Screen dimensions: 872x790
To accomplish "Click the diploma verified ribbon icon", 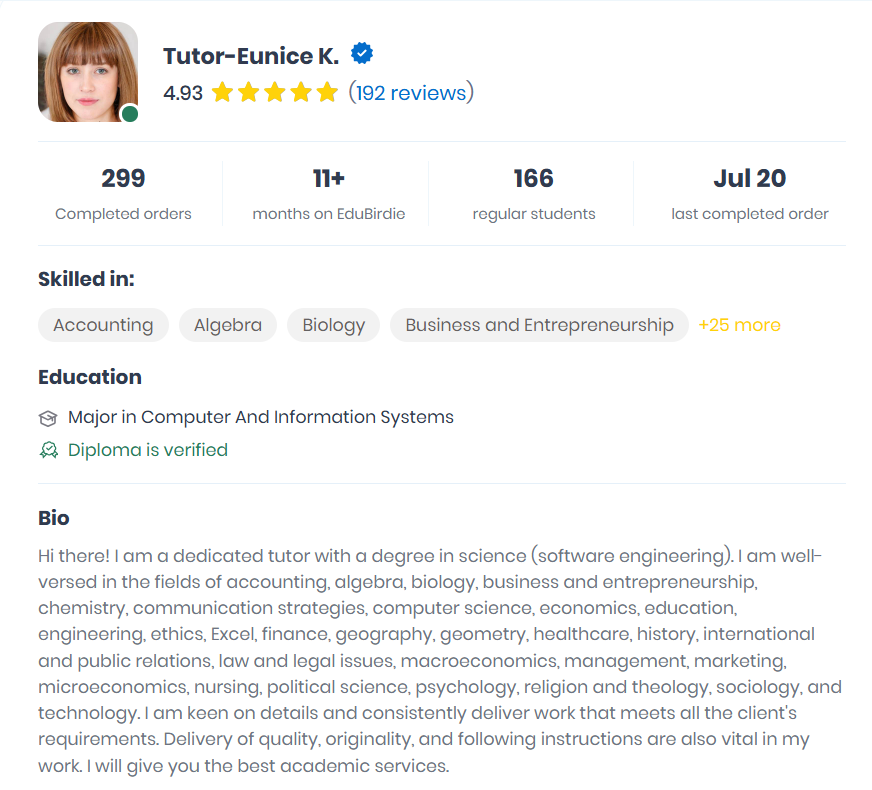I will [48, 450].
